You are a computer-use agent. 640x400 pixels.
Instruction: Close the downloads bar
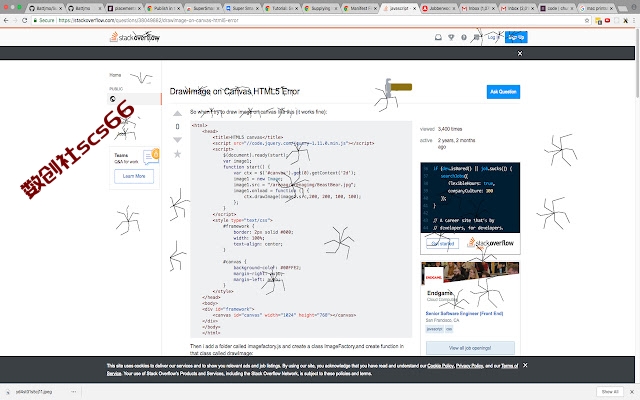pos(632,392)
